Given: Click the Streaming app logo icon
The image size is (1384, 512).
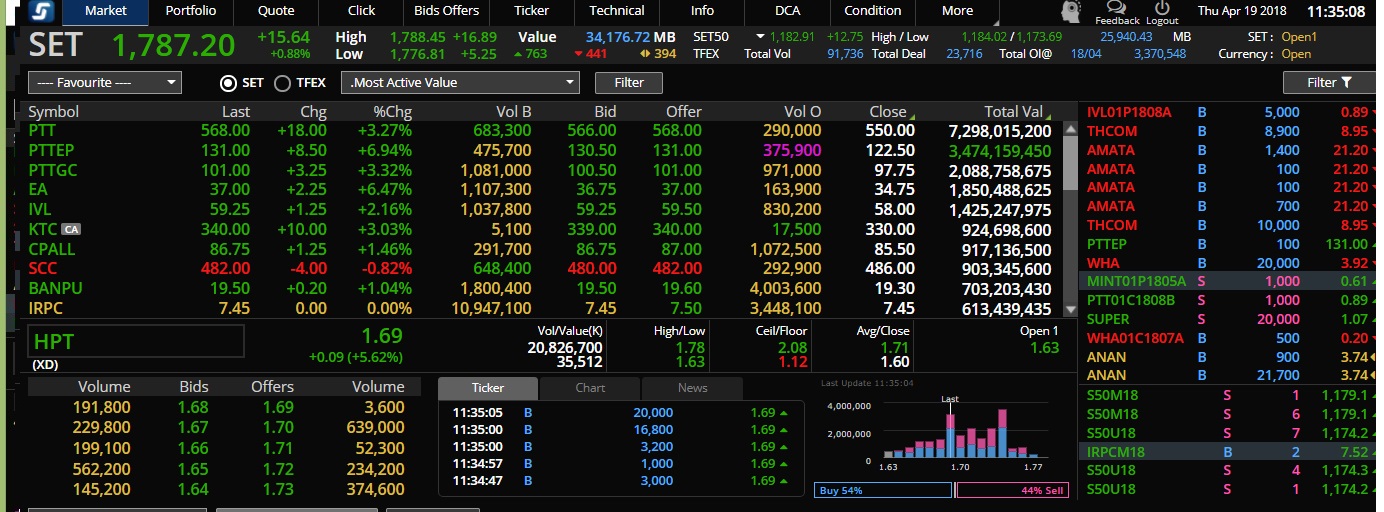Looking at the screenshot, I should [x=41, y=12].
